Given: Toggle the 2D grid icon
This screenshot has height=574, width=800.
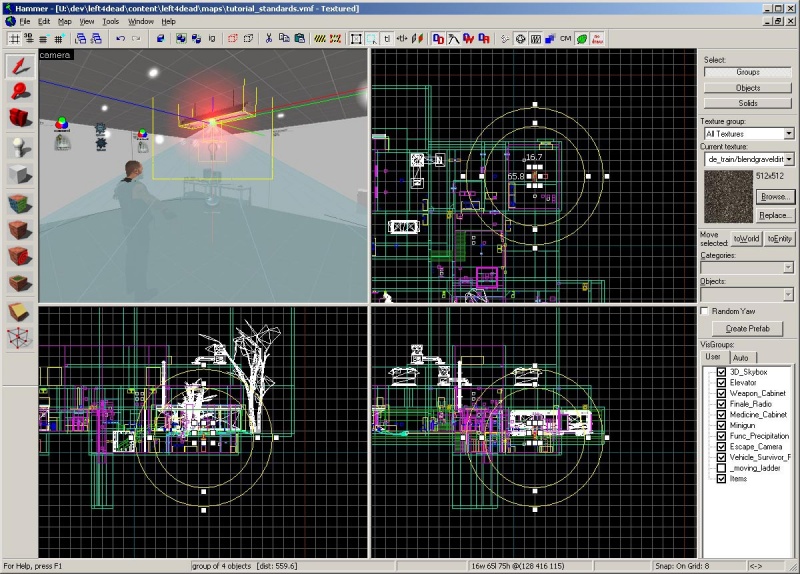Looking at the screenshot, I should coord(14,39).
